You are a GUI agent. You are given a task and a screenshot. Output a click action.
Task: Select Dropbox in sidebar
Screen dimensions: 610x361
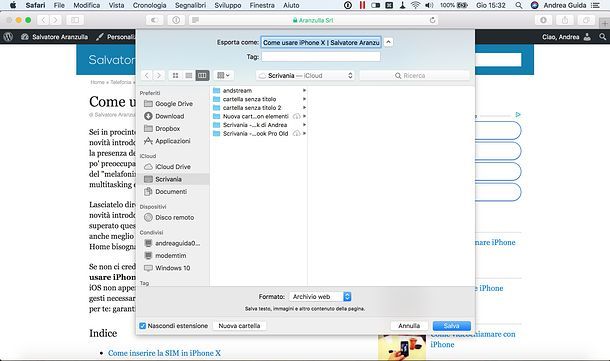174,128
